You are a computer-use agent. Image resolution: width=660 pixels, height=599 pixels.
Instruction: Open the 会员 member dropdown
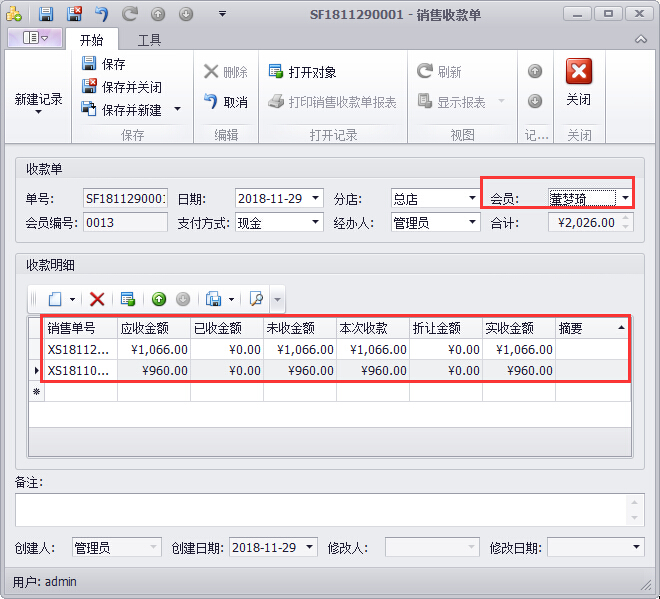[626, 198]
